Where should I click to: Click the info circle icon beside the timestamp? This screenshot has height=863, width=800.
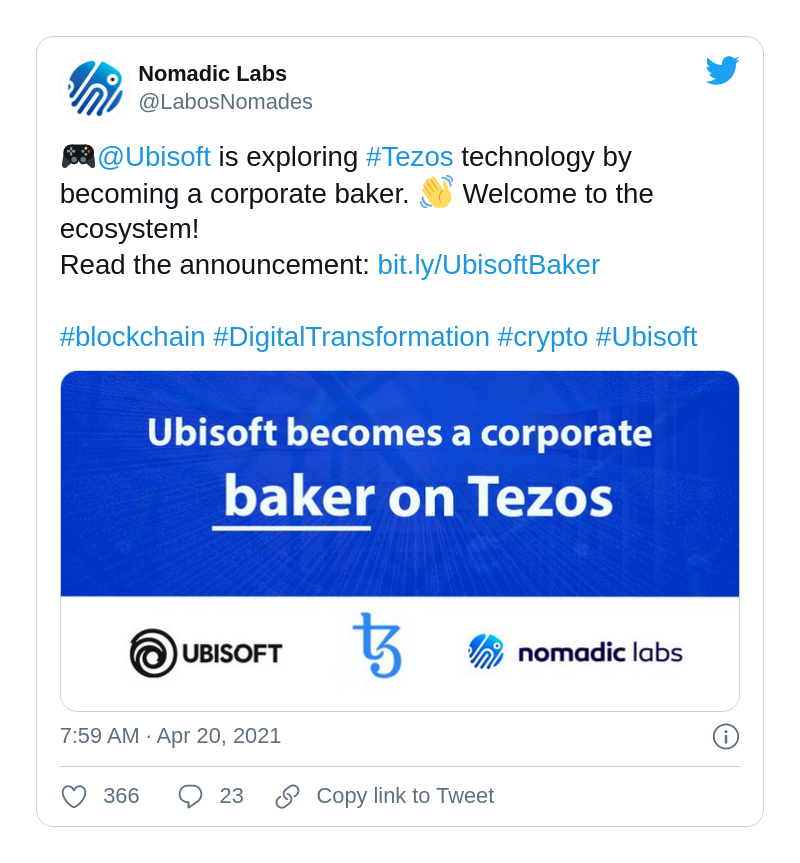(x=725, y=736)
